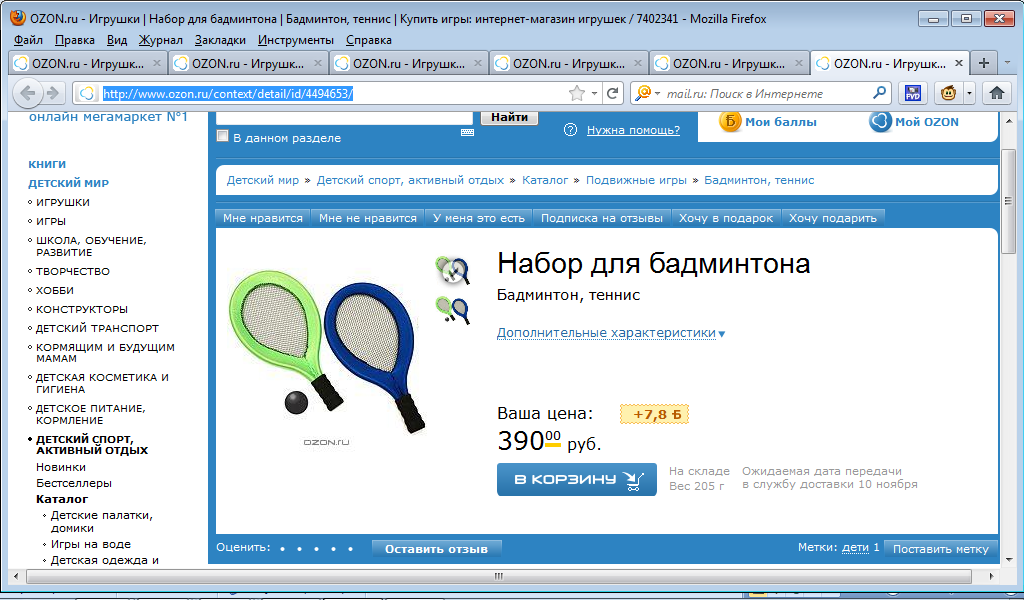1024x600 pixels.
Task: Open the on-screen keyboard icon near search
Action: pos(467,133)
